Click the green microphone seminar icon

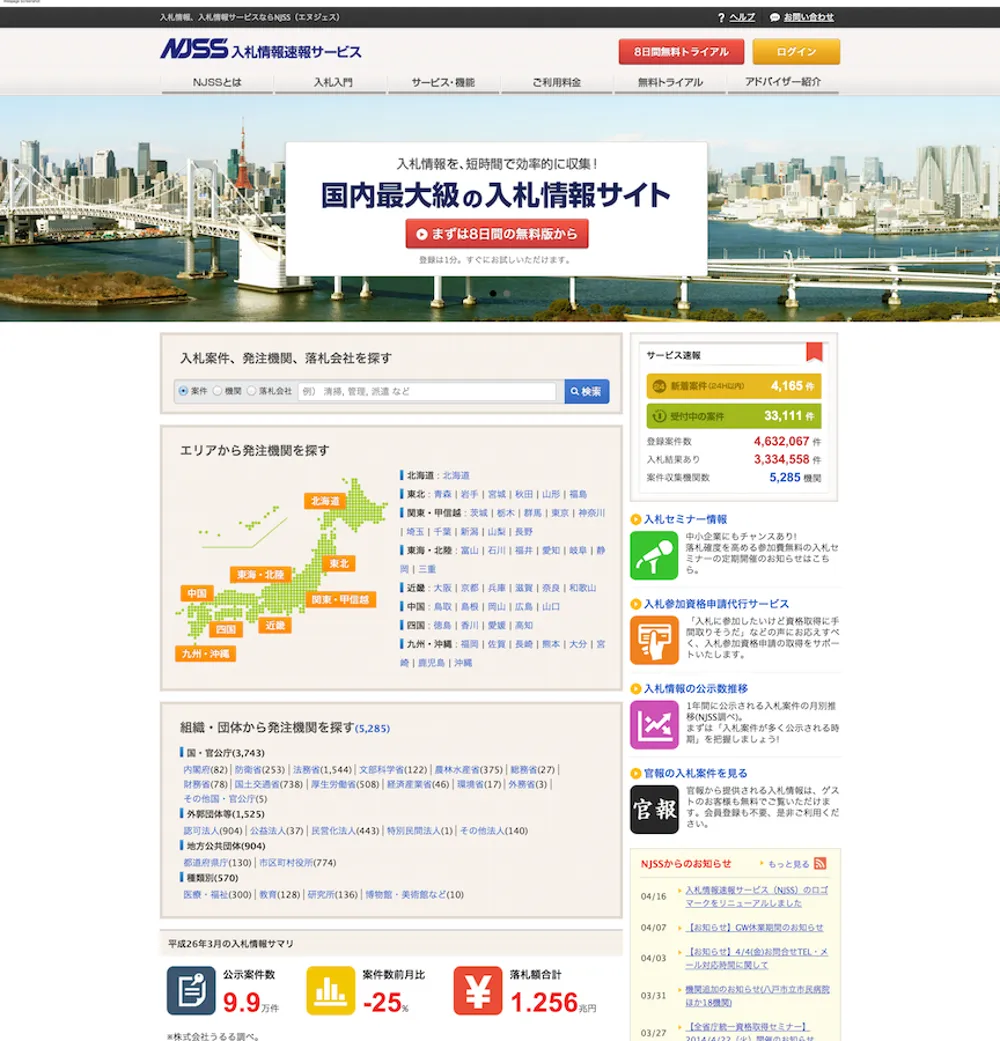(654, 555)
